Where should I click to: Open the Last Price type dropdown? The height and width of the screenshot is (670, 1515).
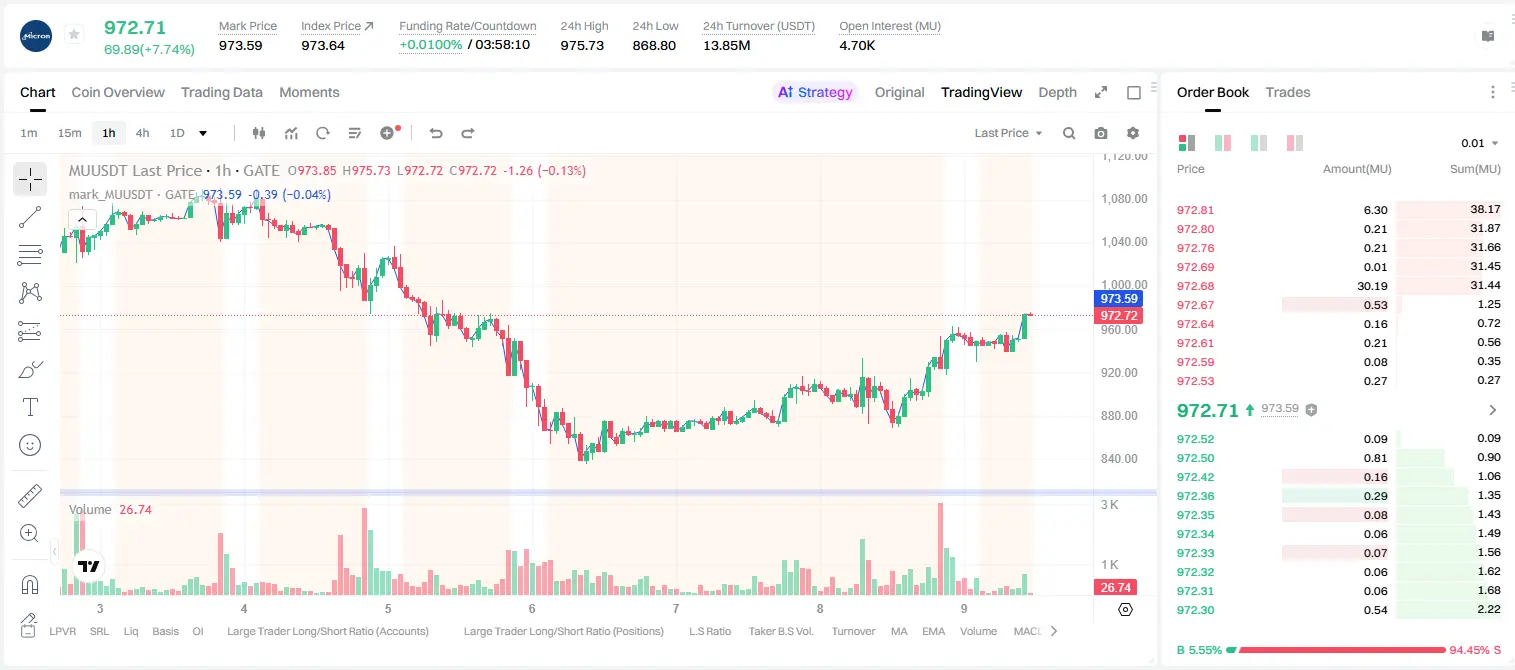pos(1008,133)
